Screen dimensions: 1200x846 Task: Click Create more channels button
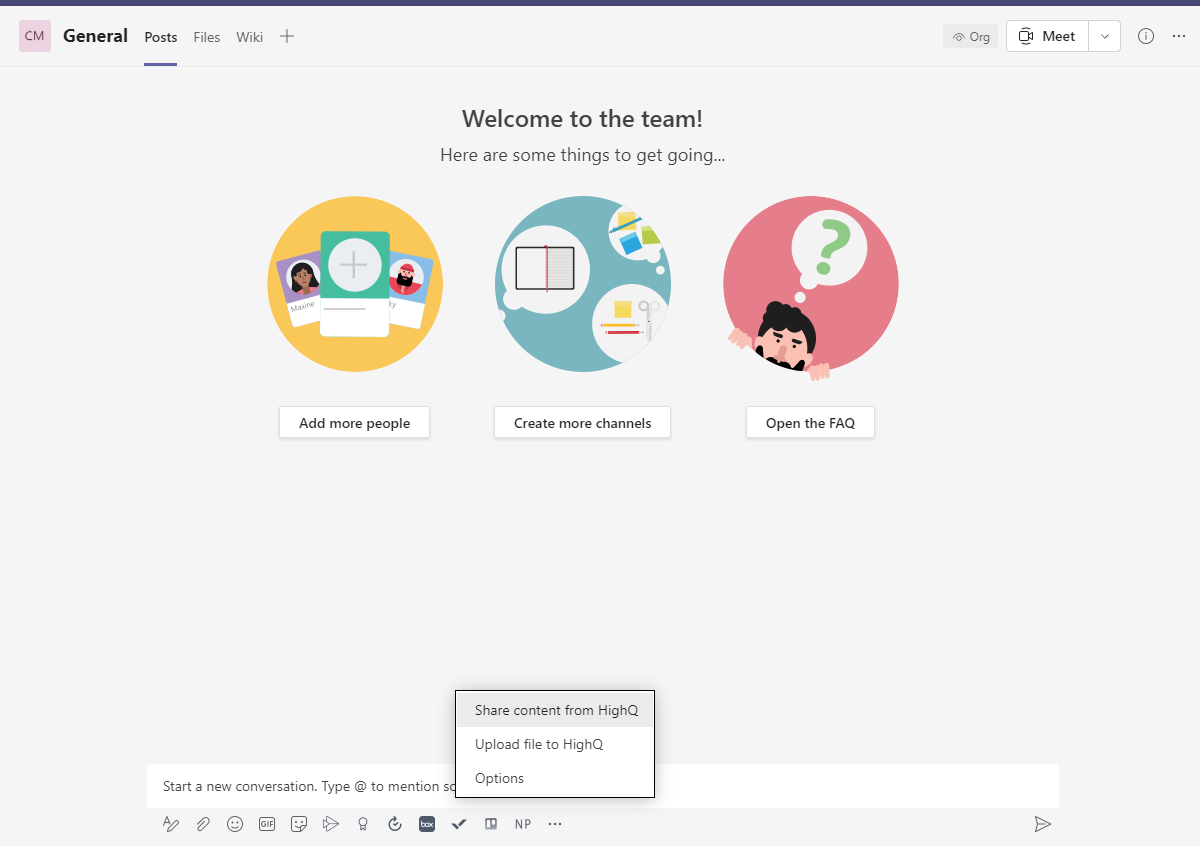click(x=582, y=423)
